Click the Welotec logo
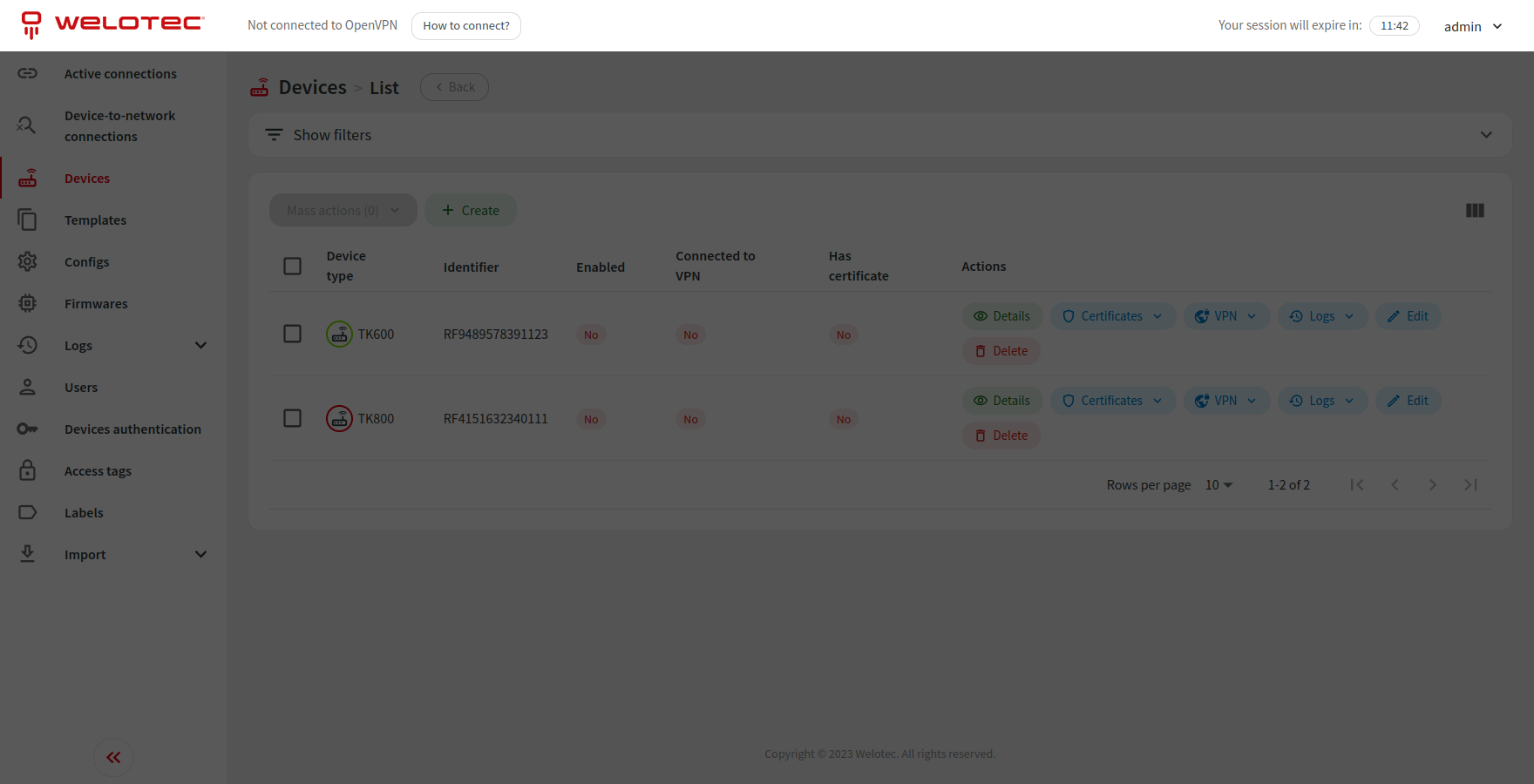This screenshot has width=1534, height=784. [113, 24]
